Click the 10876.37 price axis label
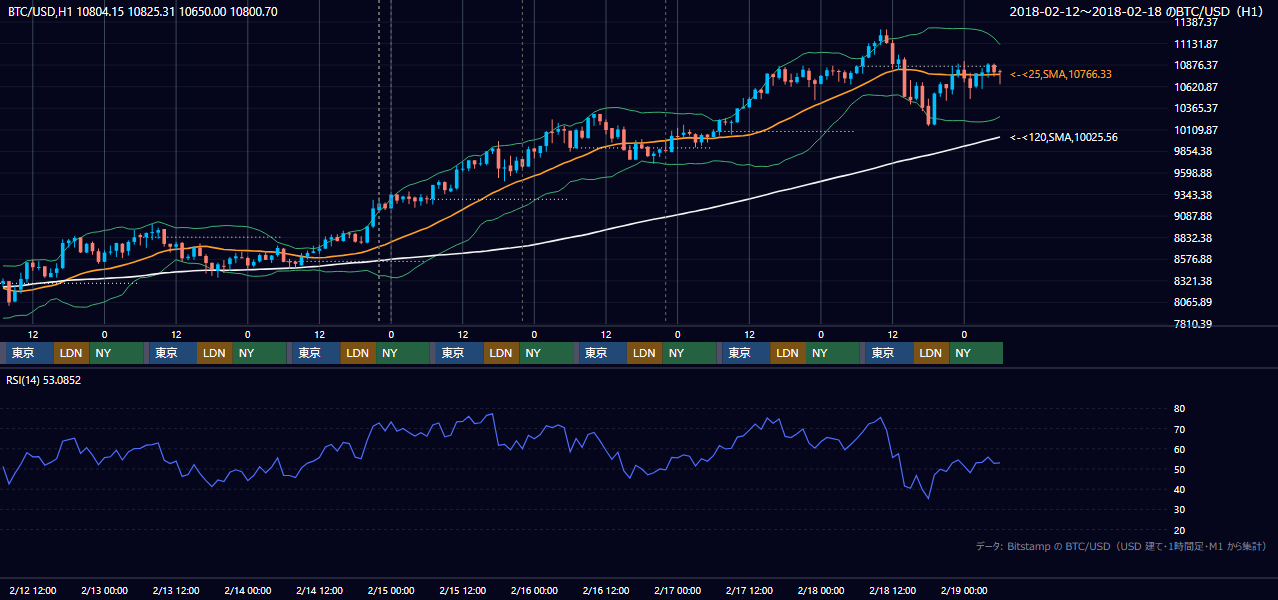The image size is (1278, 600). [x=1196, y=65]
